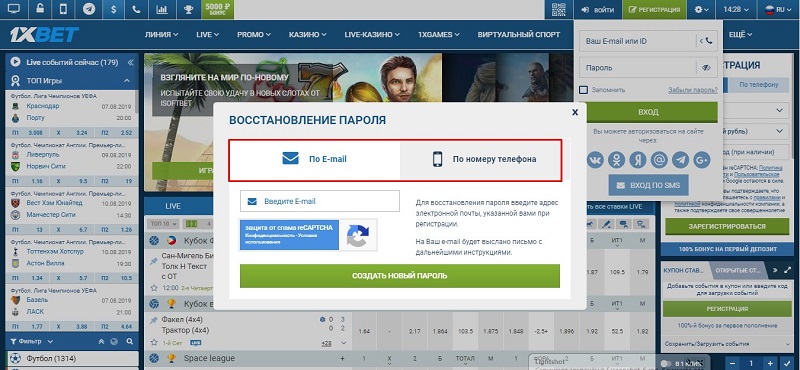Click the phone callback icon in top bar
This screenshot has width=800, height=370.
point(136,9)
